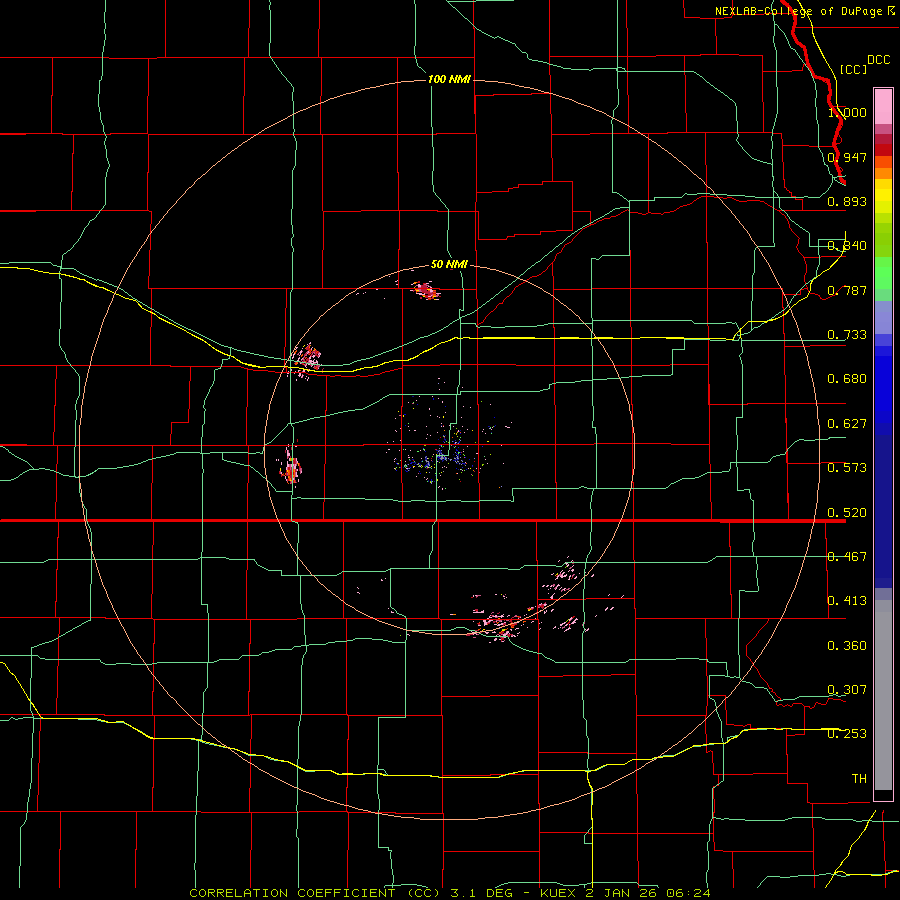Click the gray segment of the color bar

tap(883, 695)
